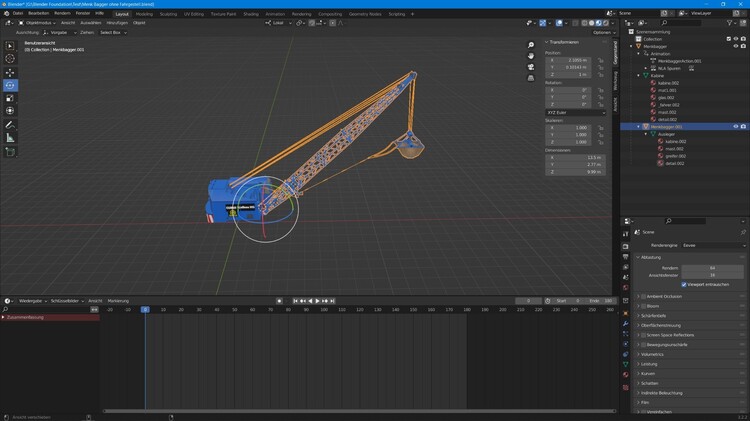Hide Menkbagger.001 using its eye icon
This screenshot has width=750, height=421.
[736, 127]
